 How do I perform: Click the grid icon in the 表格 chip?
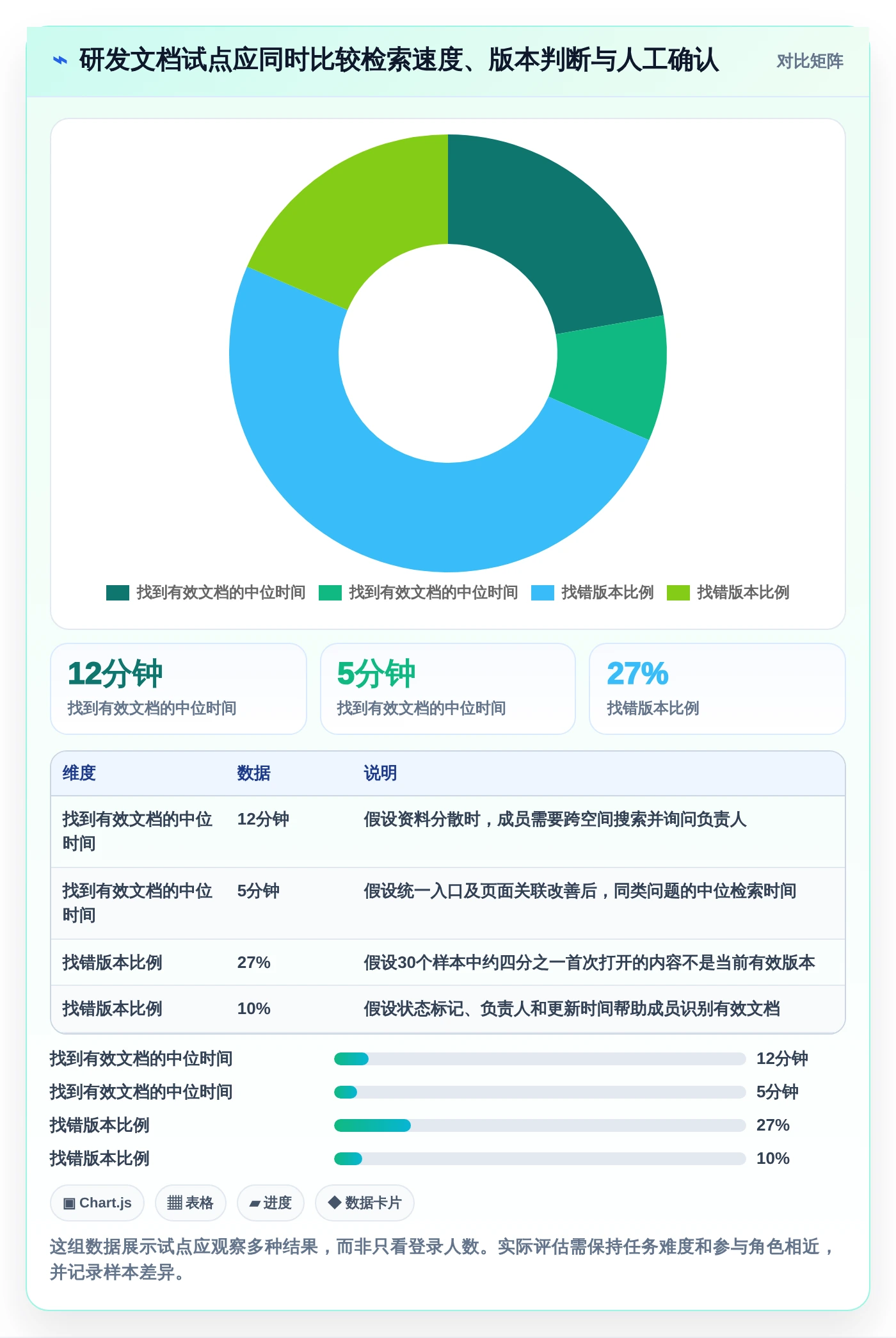pos(175,1203)
